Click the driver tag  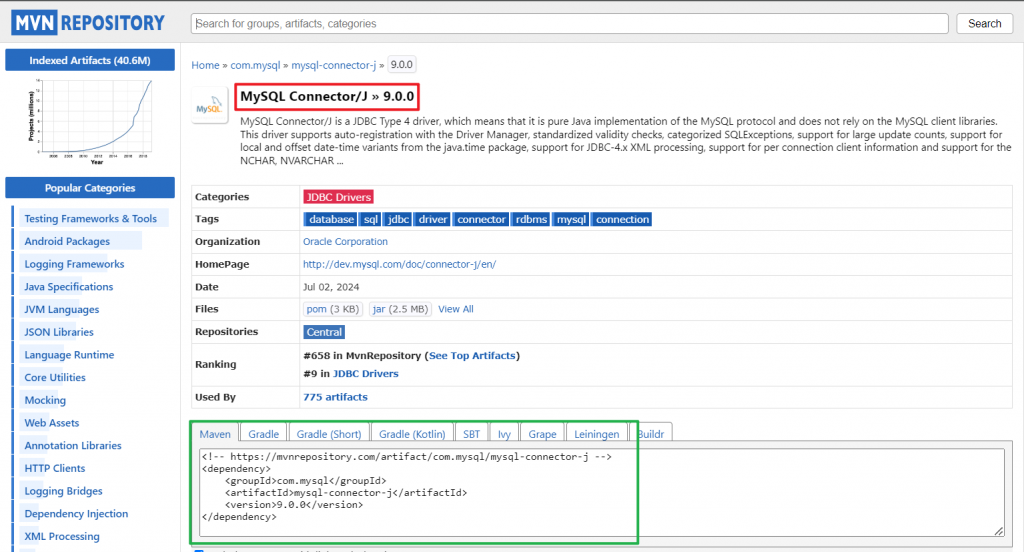click(x=432, y=219)
